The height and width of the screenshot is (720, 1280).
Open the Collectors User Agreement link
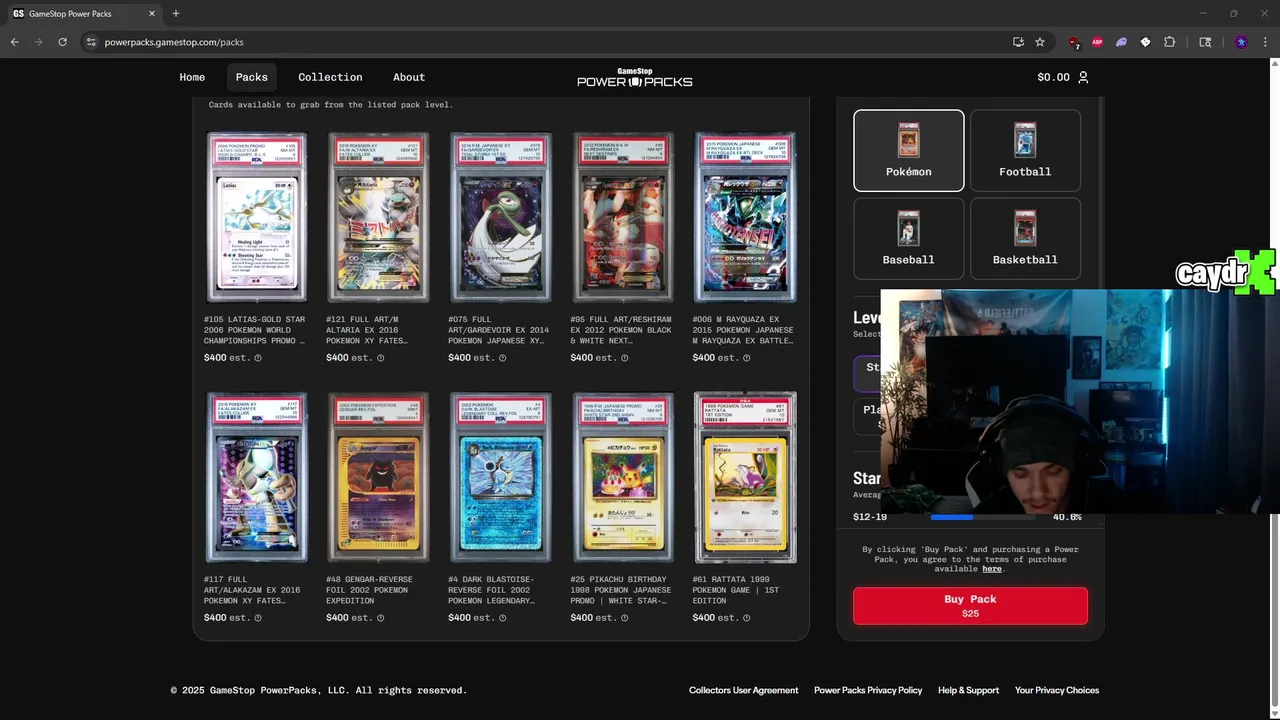point(744,690)
